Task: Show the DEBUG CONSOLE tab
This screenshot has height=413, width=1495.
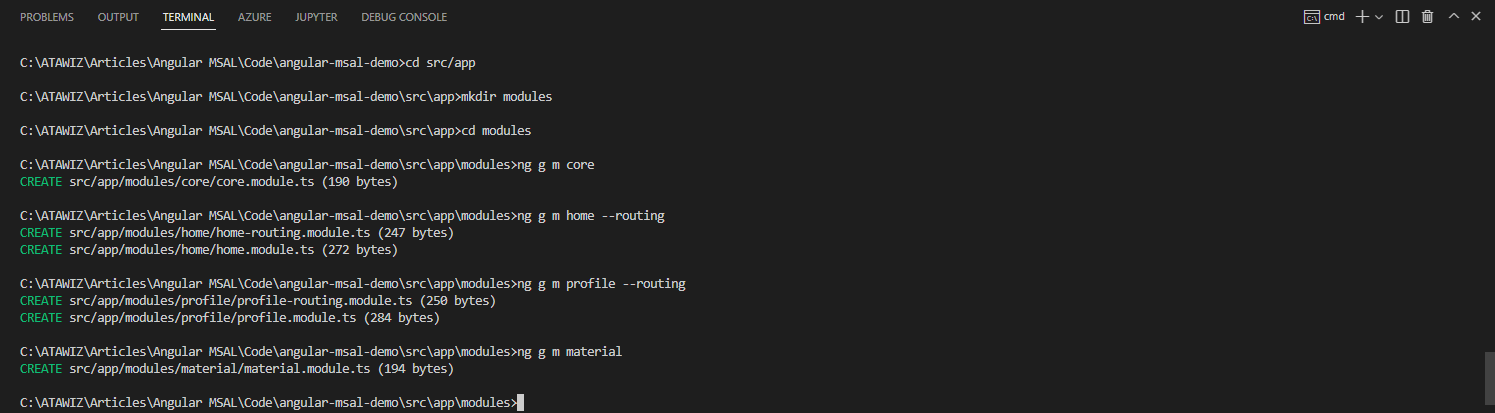Action: tap(404, 17)
